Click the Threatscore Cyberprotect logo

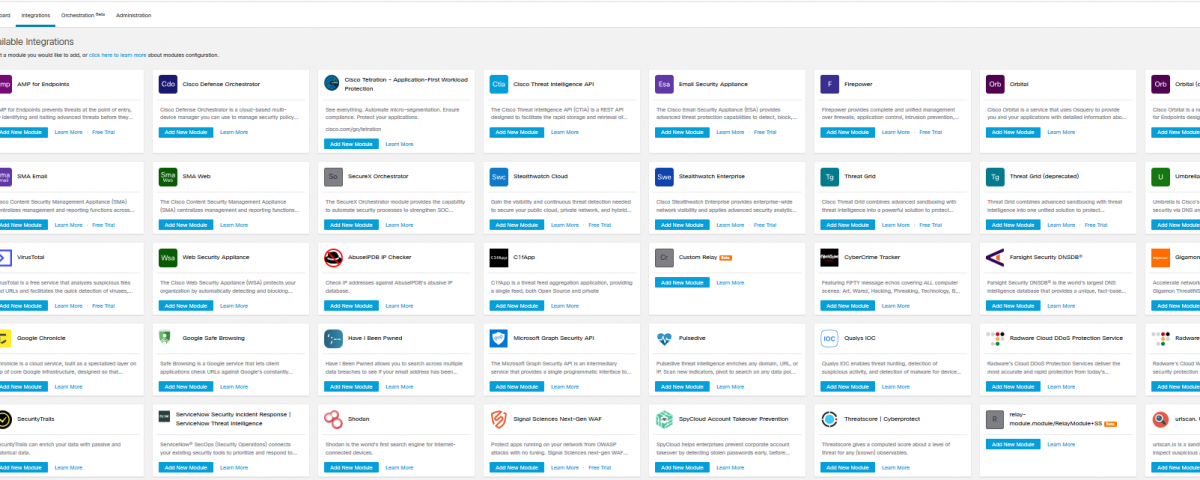click(829, 419)
